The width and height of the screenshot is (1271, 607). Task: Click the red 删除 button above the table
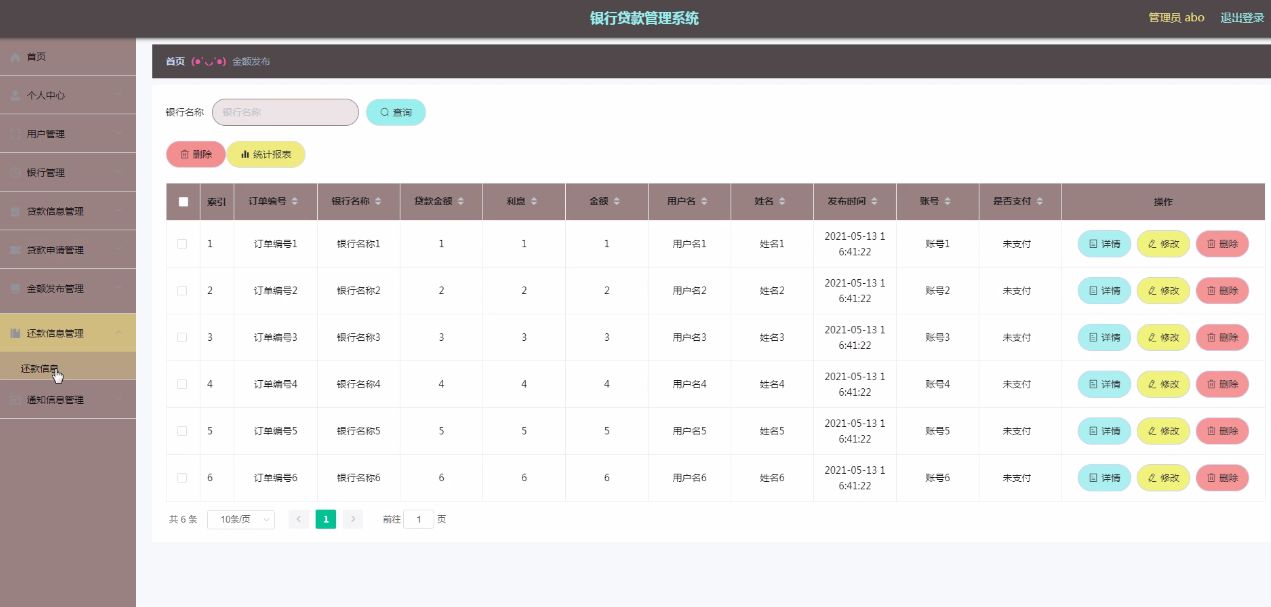(196, 154)
